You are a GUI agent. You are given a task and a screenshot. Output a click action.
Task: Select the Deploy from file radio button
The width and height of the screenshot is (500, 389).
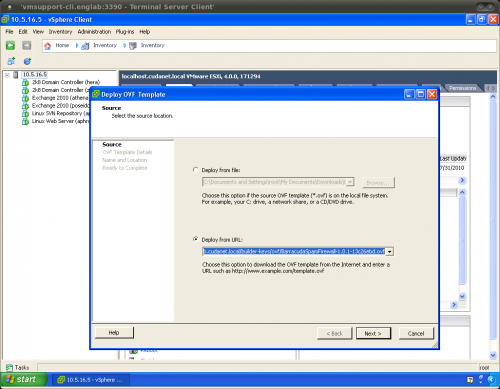(x=196, y=170)
